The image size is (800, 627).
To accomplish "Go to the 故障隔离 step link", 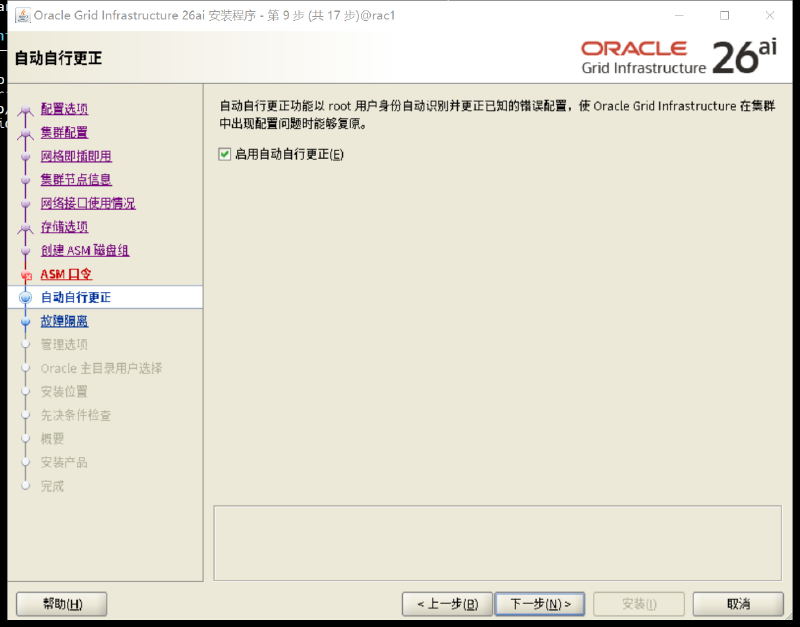I will (64, 321).
